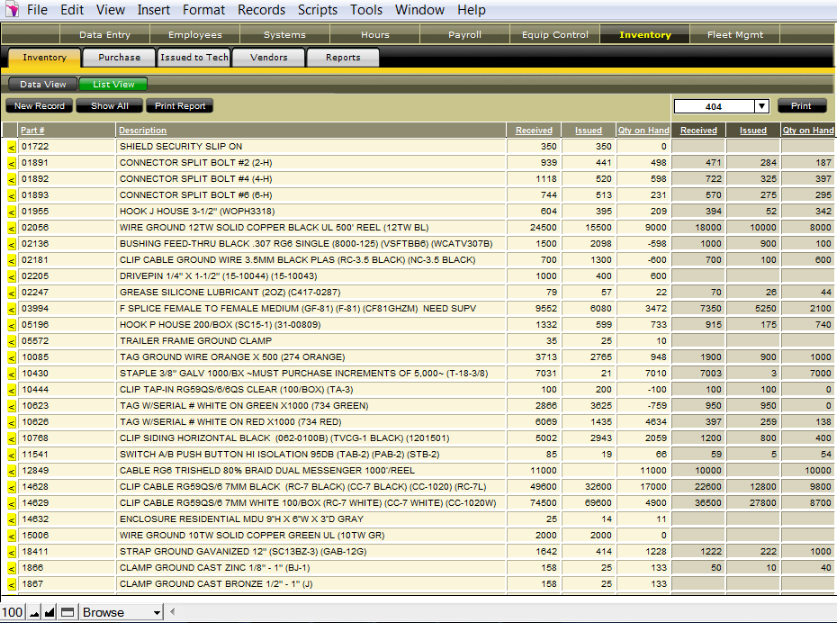Sort by the Part # column header

[x=32, y=131]
